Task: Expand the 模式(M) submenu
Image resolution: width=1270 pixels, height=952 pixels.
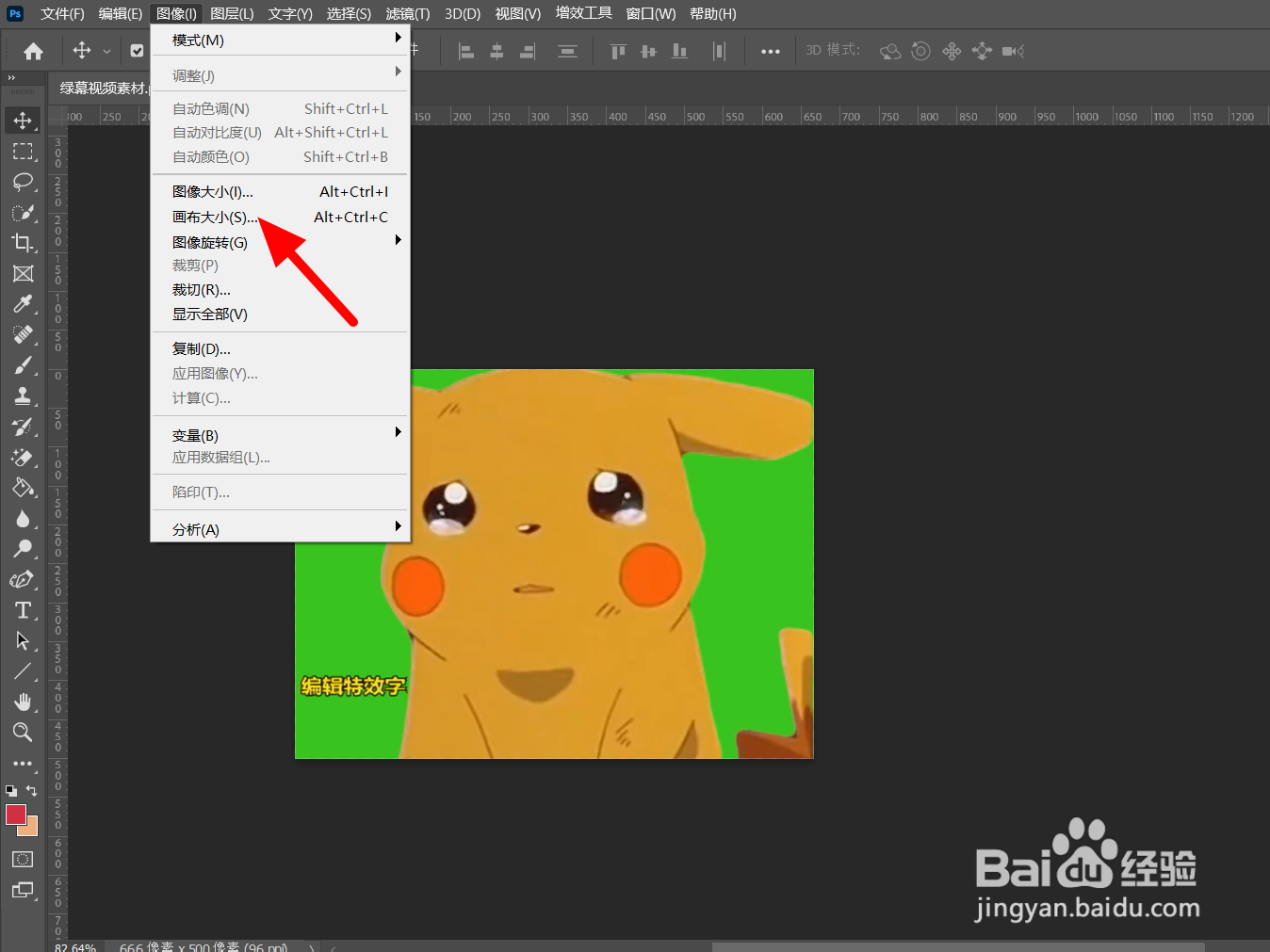Action: (280, 40)
